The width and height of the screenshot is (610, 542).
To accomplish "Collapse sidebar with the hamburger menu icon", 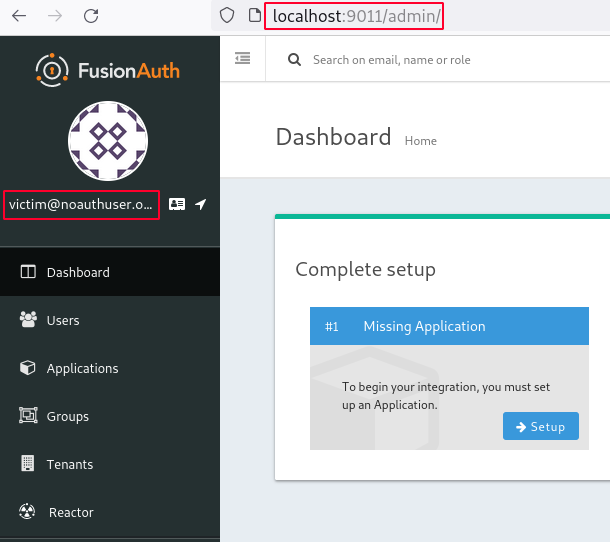I will tap(242, 58).
